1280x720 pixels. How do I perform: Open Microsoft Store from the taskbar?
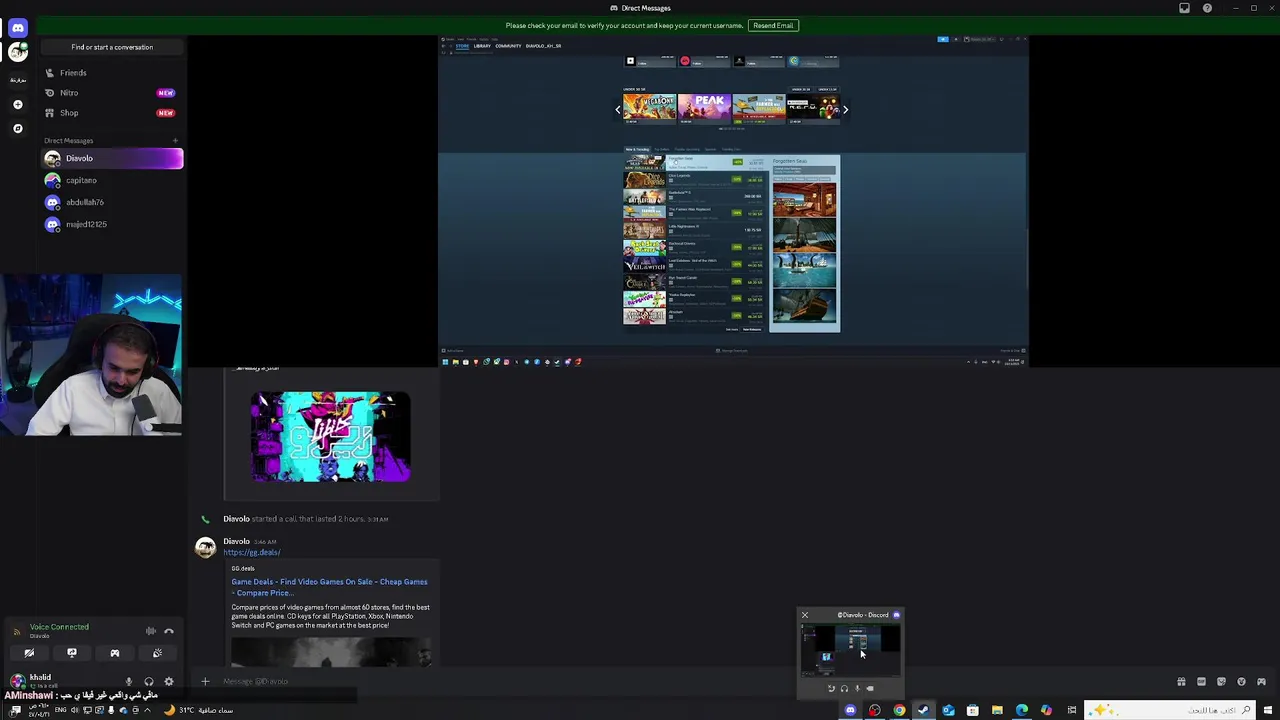point(972,710)
